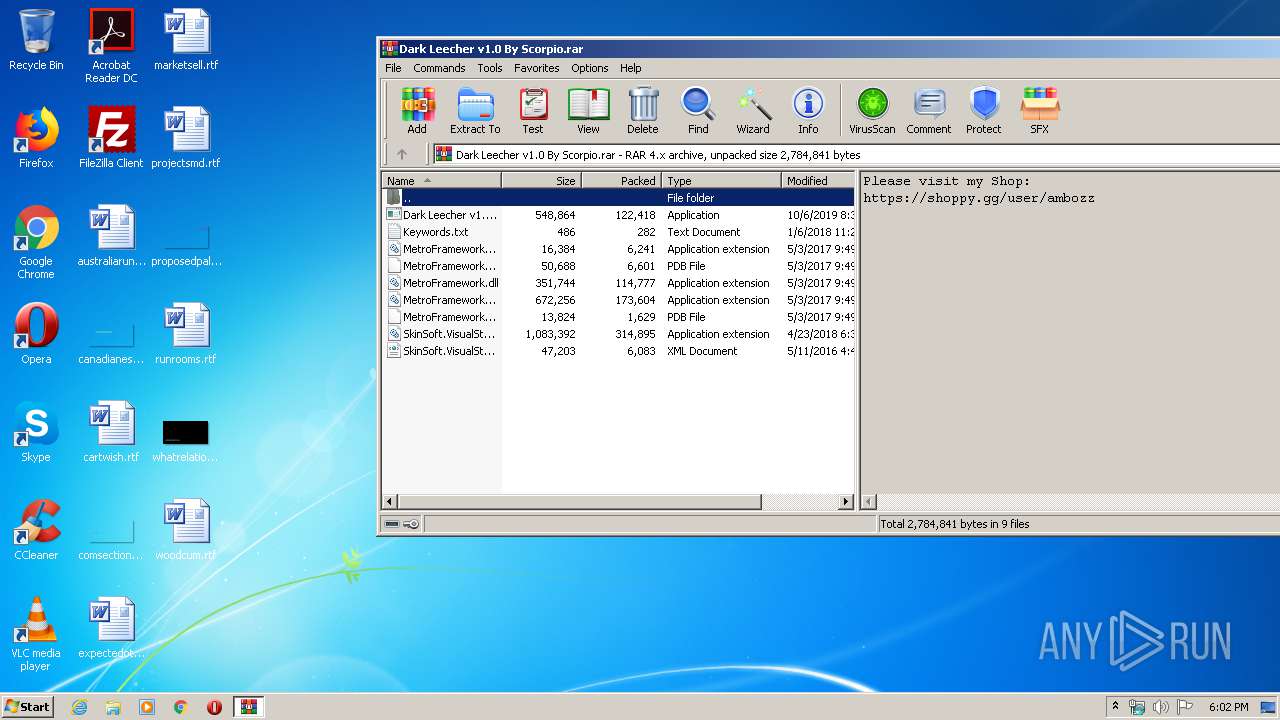Screen dimensions: 1280x720
Task: Open the Wizard tool
Action: pos(753,110)
